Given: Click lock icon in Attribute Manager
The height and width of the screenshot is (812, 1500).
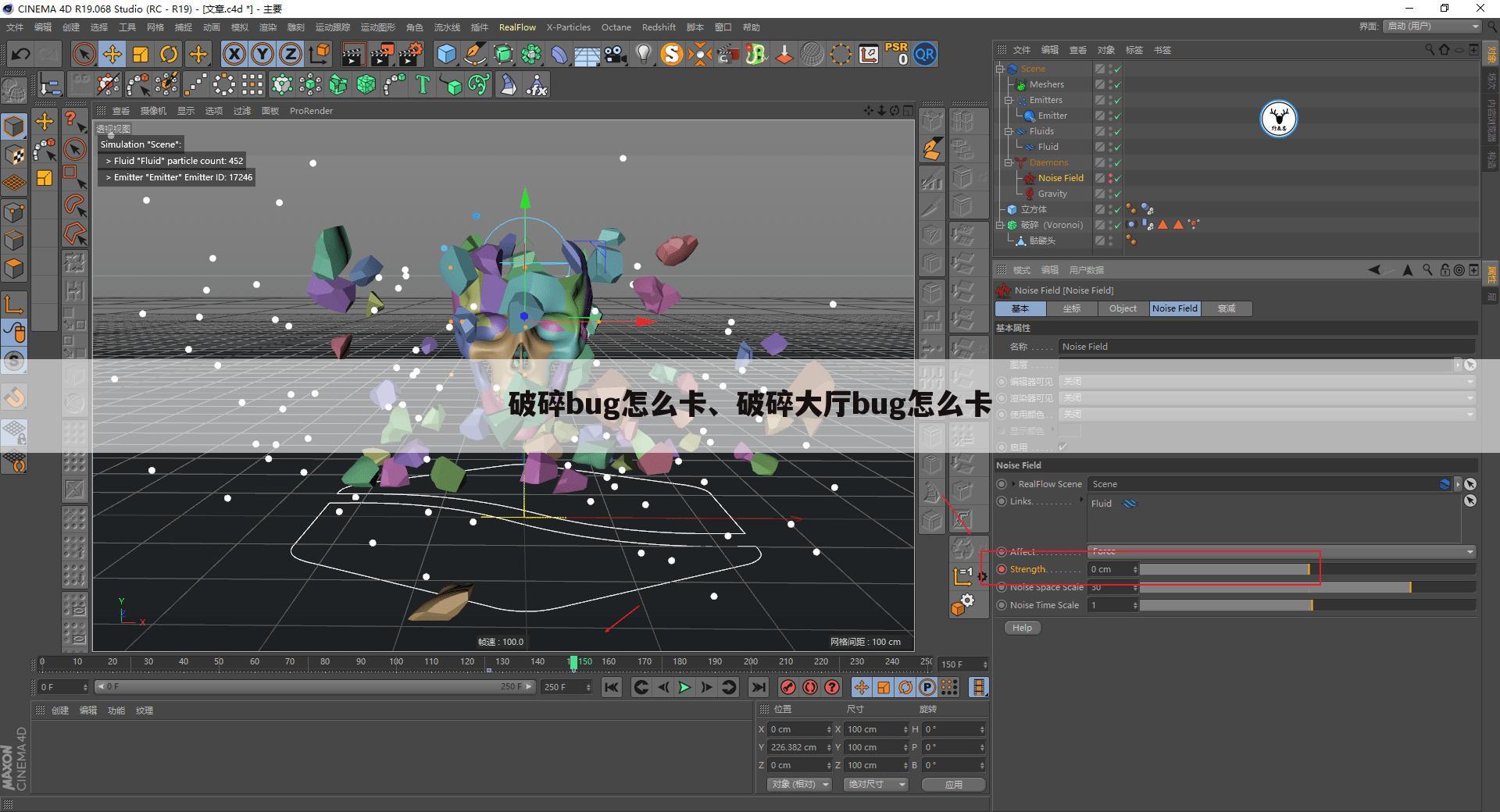Looking at the screenshot, I should (x=1445, y=269).
